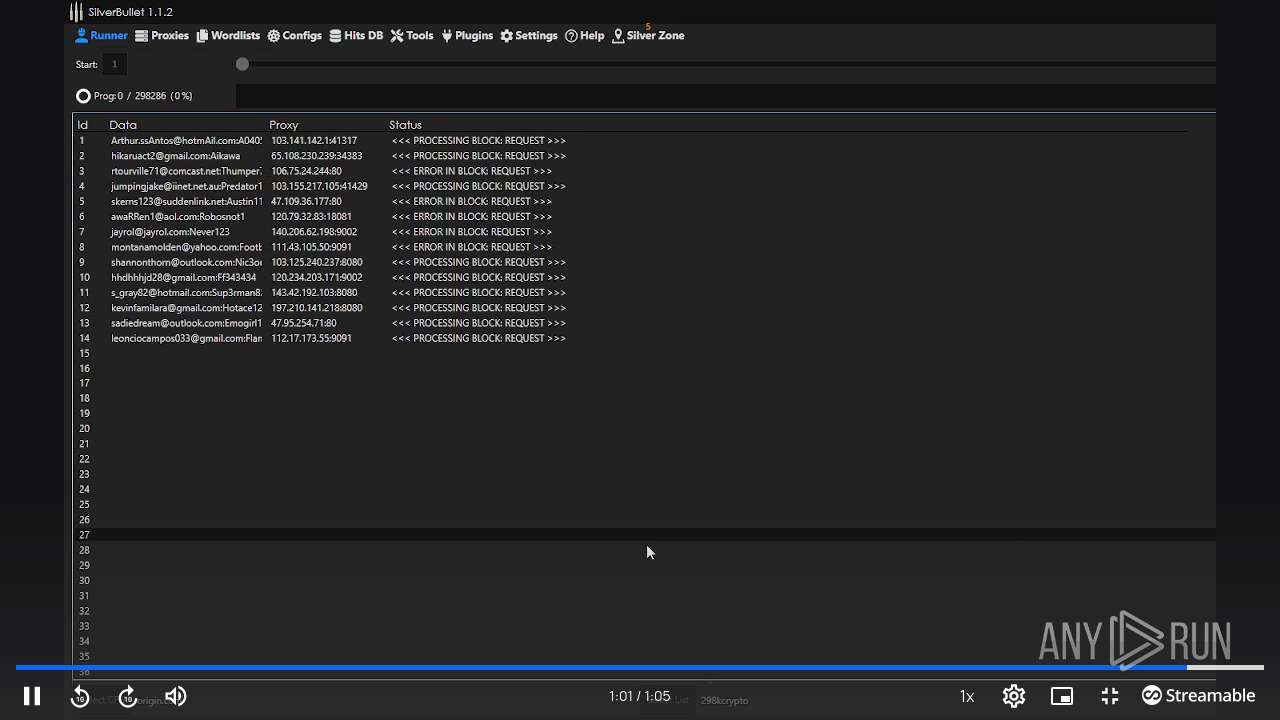1280x720 pixels.
Task: Open the Wordlists tab
Action: coord(228,36)
